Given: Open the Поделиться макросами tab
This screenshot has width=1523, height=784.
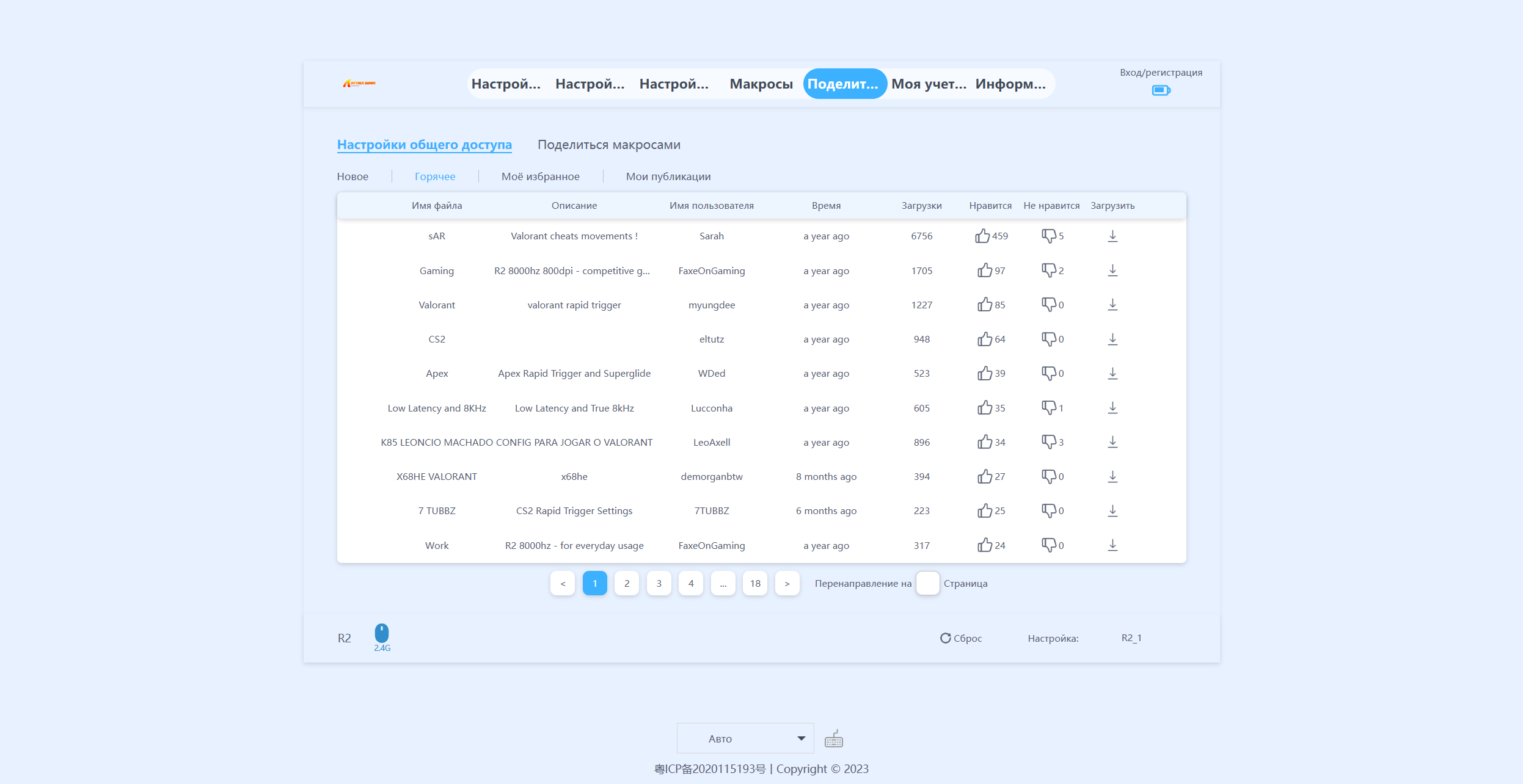Looking at the screenshot, I should (x=608, y=145).
